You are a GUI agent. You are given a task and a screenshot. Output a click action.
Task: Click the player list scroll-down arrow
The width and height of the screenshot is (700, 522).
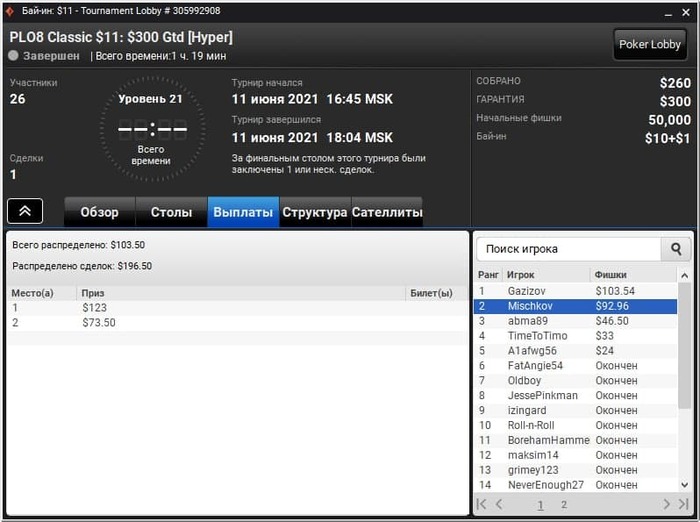[684, 485]
